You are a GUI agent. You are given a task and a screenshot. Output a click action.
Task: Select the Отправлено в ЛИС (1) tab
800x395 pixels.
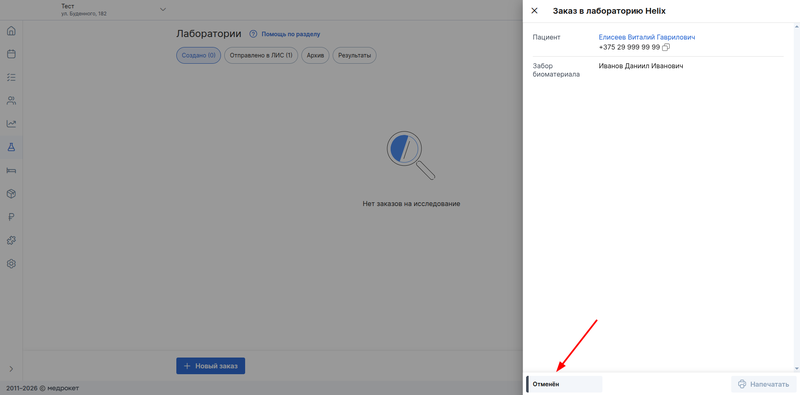(261, 55)
